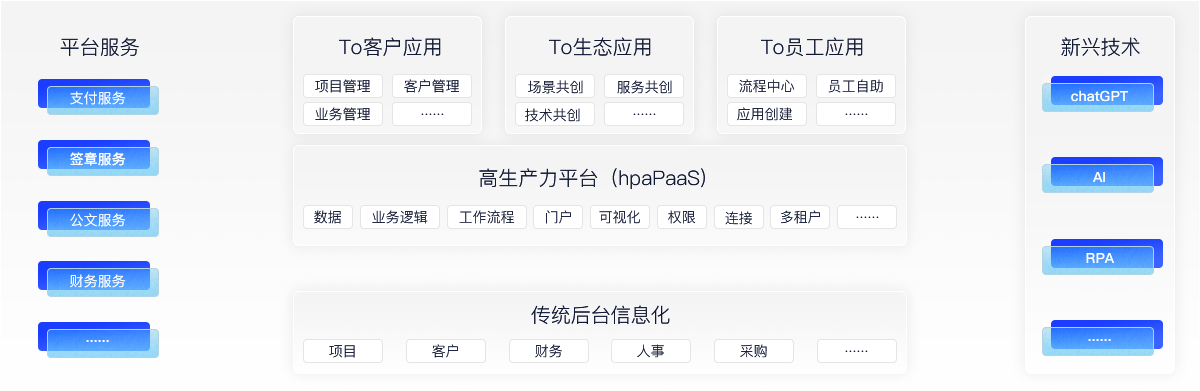Image resolution: width=1200 pixels, height=391 pixels.
Task: Click 人事 under 传统后台信息化
Action: pos(651,351)
